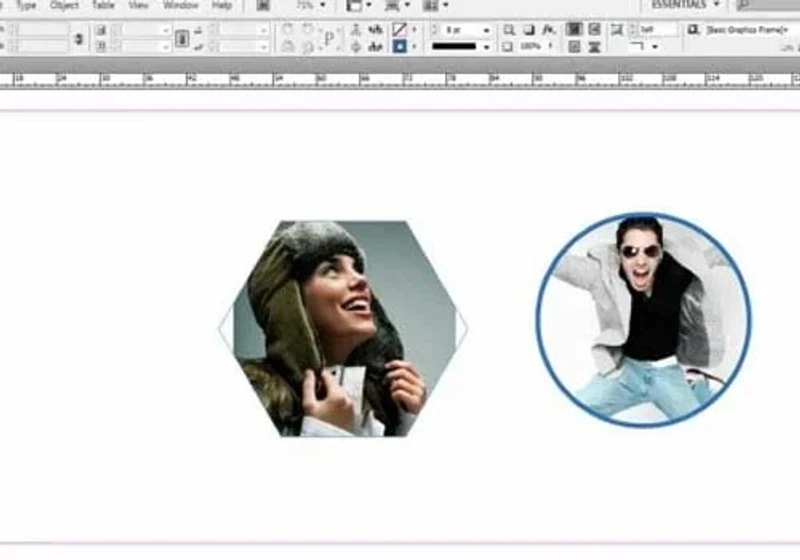Open the opacity slider arrow
The height and width of the screenshot is (560, 800).
[551, 46]
